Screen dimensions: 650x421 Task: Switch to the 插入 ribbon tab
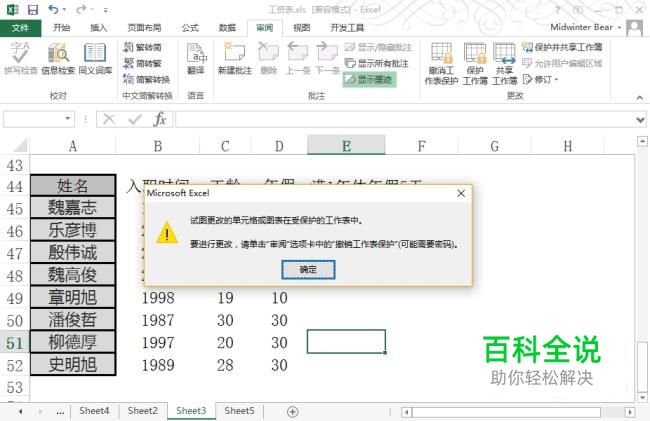point(98,28)
